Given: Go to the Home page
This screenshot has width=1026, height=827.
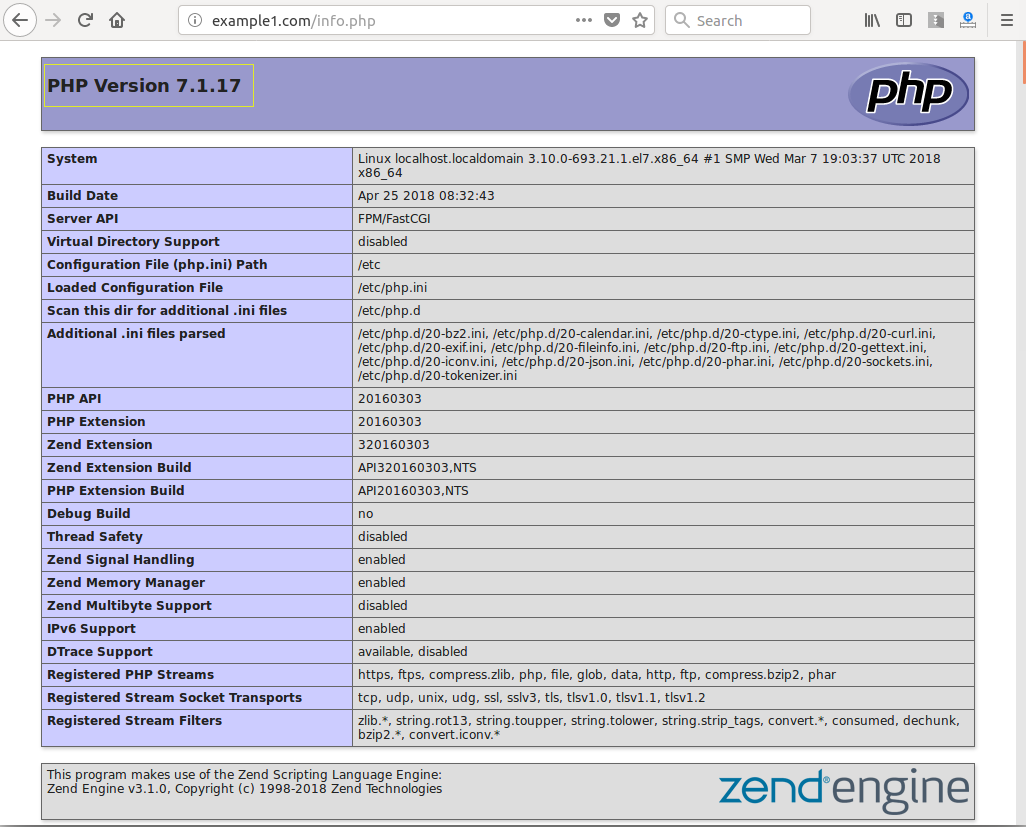Looking at the screenshot, I should [117, 20].
